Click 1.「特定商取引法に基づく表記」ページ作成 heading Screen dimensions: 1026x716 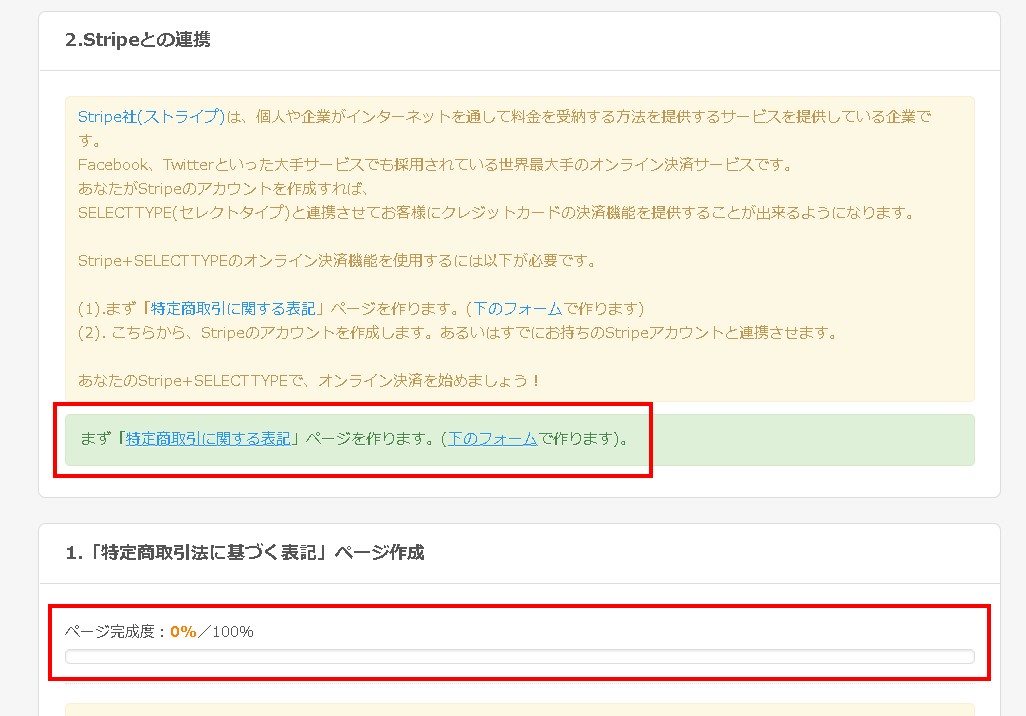[245, 553]
